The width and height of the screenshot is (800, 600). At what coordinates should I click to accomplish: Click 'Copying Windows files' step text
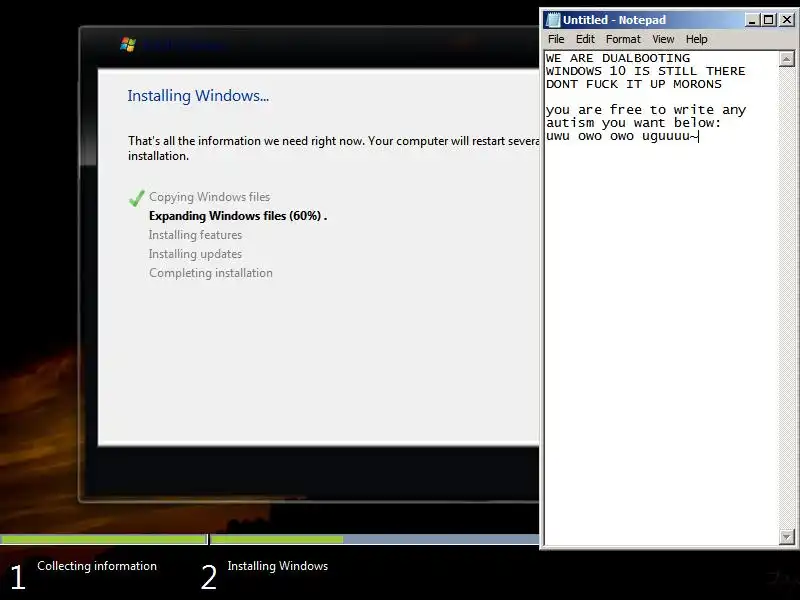point(209,197)
